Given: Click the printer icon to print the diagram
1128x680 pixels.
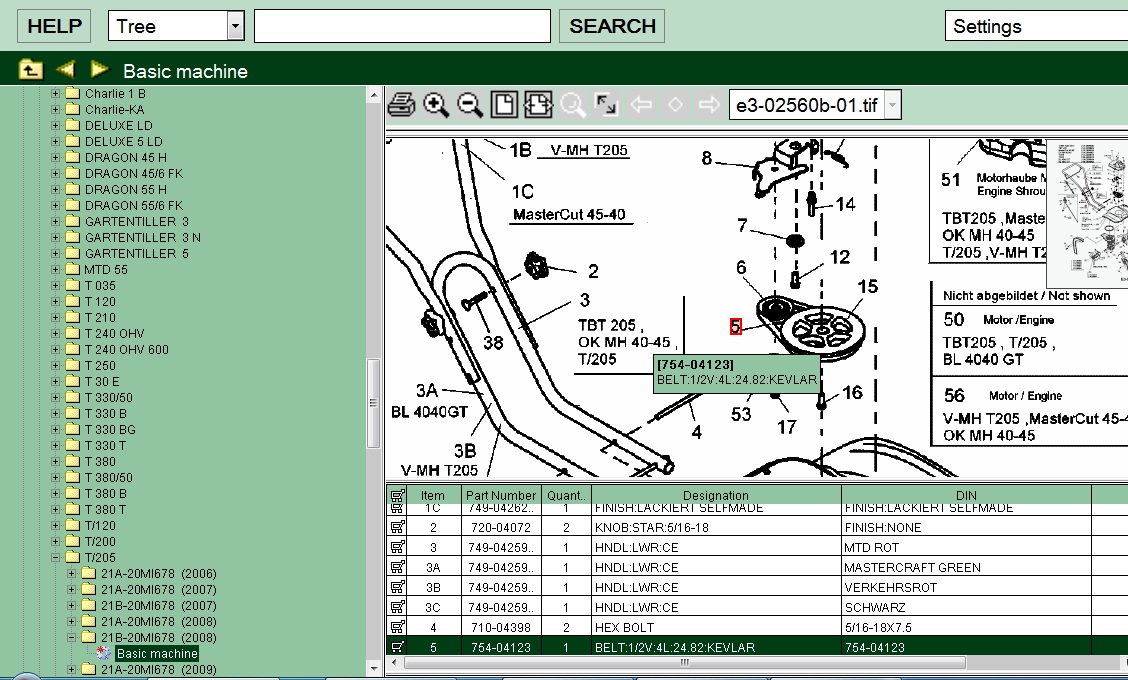Looking at the screenshot, I should click(401, 105).
